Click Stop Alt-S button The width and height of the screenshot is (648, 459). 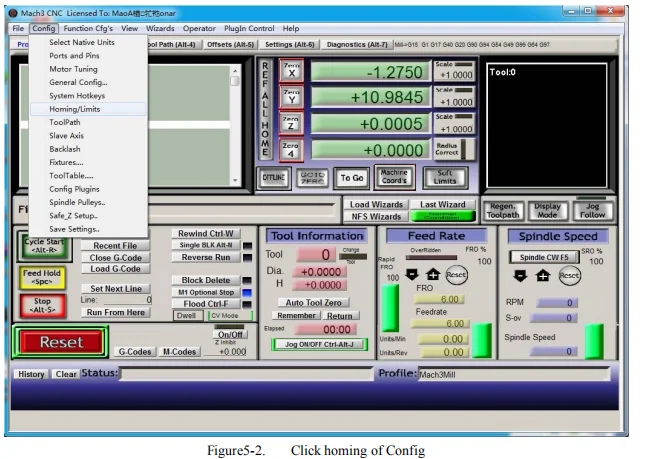click(x=42, y=306)
